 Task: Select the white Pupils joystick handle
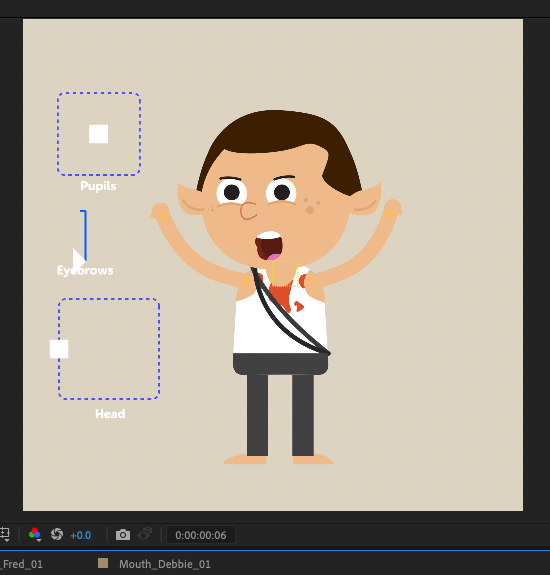[99, 134]
